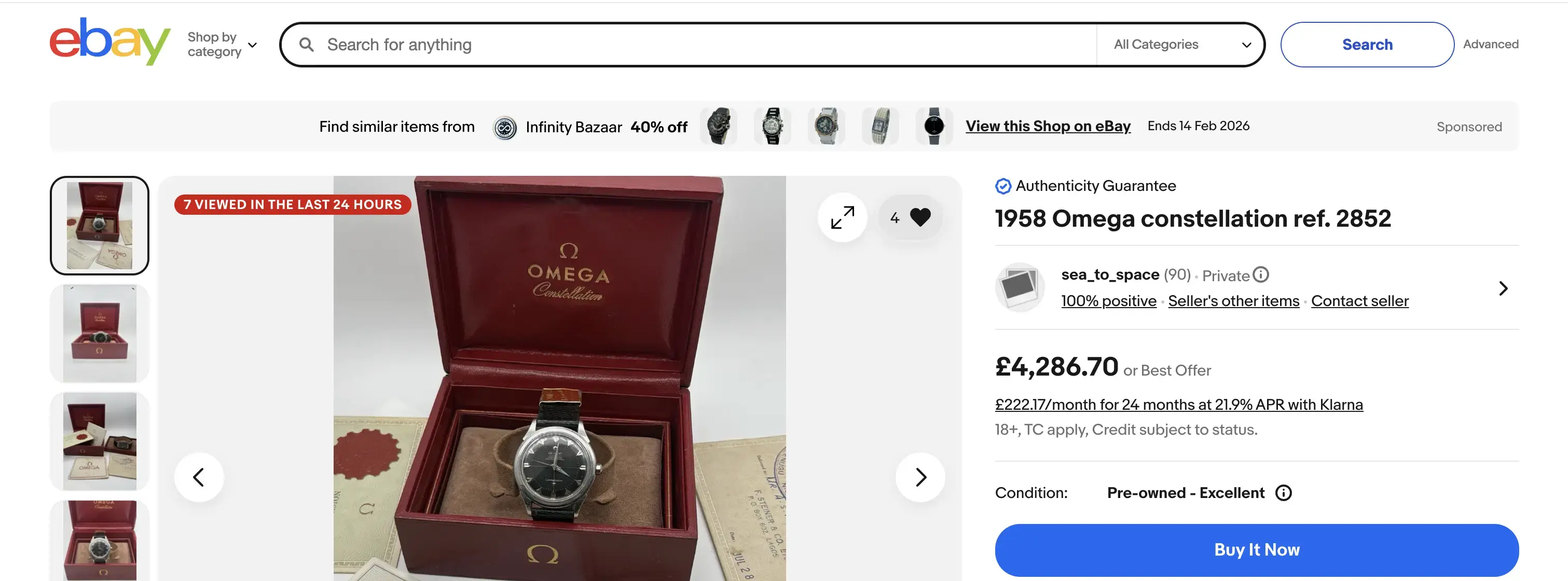Expand the image to full screen
1568x581 pixels.
[843, 217]
